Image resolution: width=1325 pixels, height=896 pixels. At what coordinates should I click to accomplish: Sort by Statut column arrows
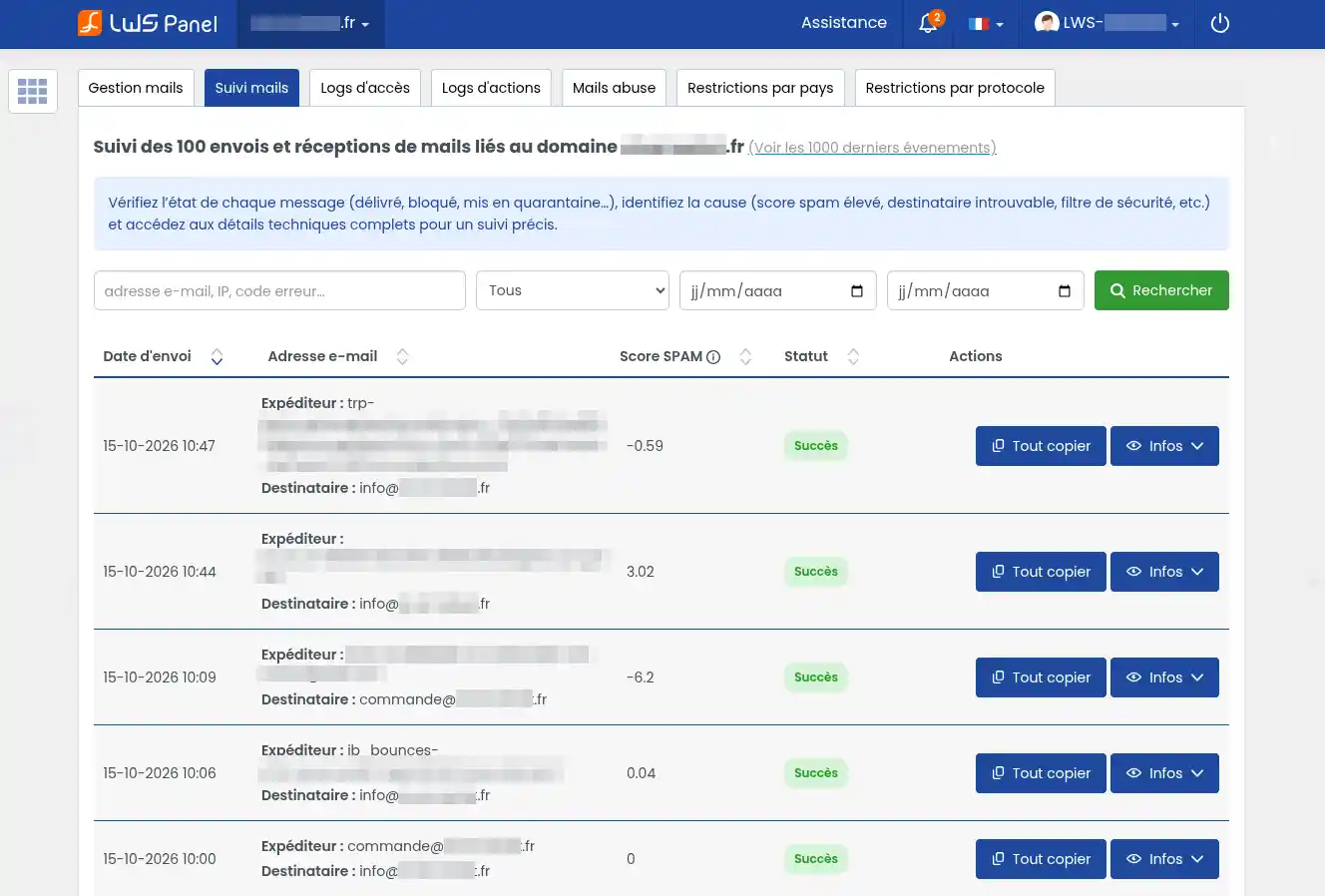pyautogui.click(x=853, y=356)
